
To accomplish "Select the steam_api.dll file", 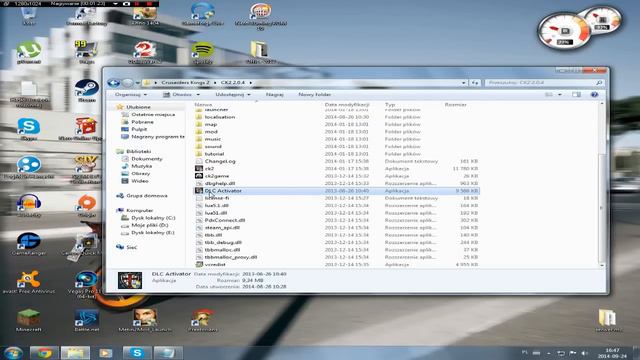I will [x=336, y=228].
